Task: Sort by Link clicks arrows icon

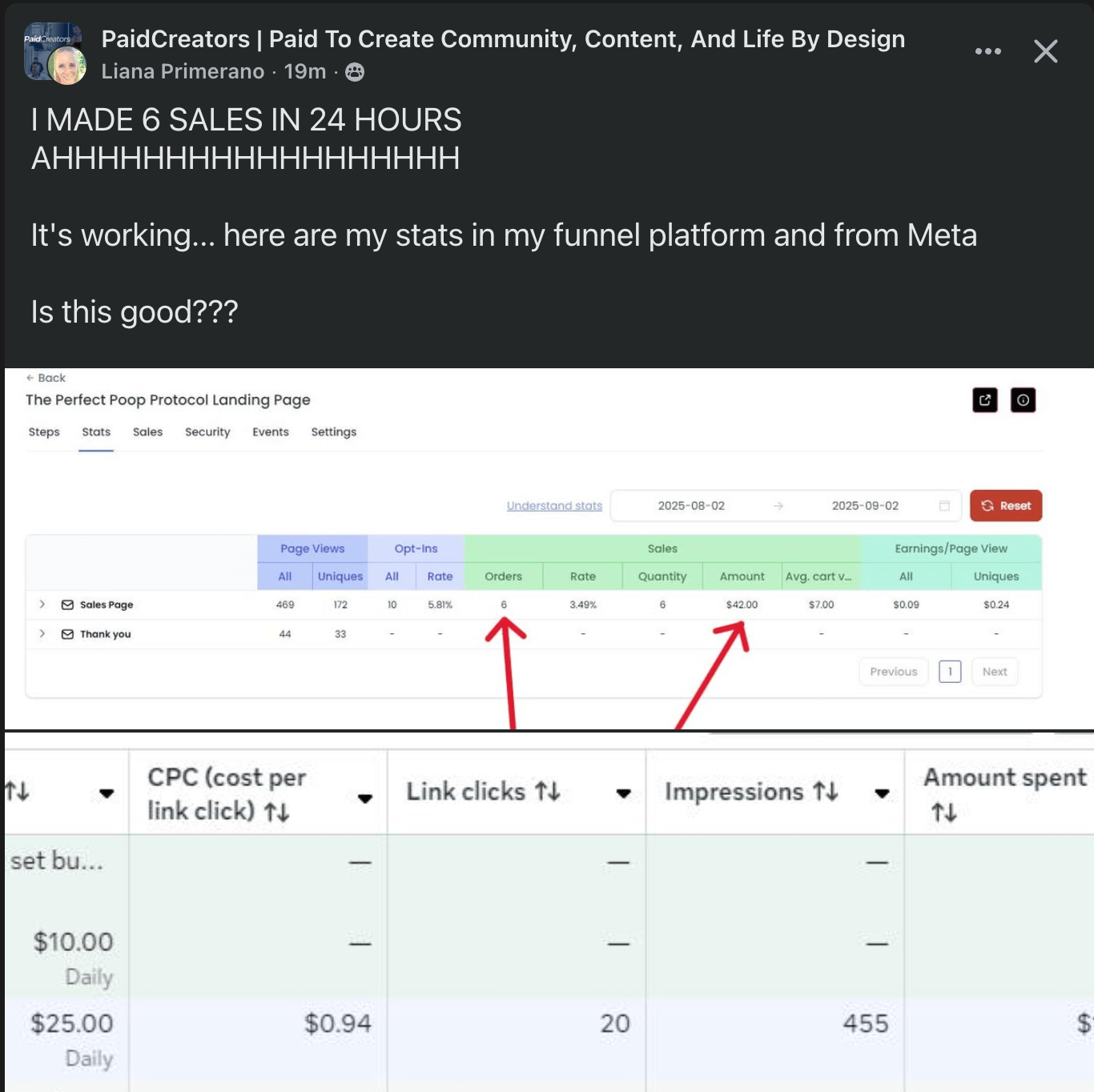Action: tap(548, 792)
